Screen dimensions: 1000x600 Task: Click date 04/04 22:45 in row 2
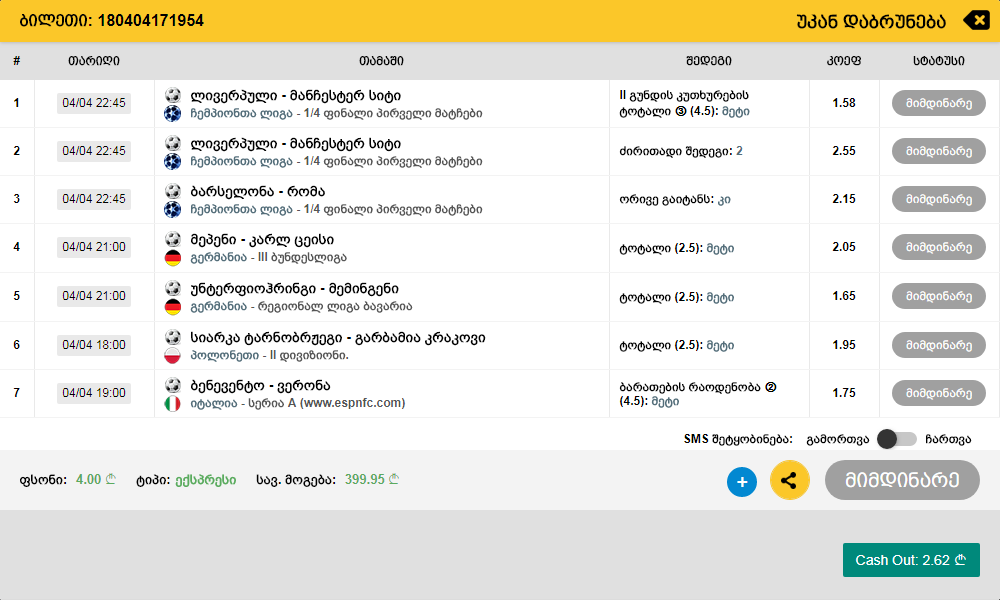(x=94, y=151)
